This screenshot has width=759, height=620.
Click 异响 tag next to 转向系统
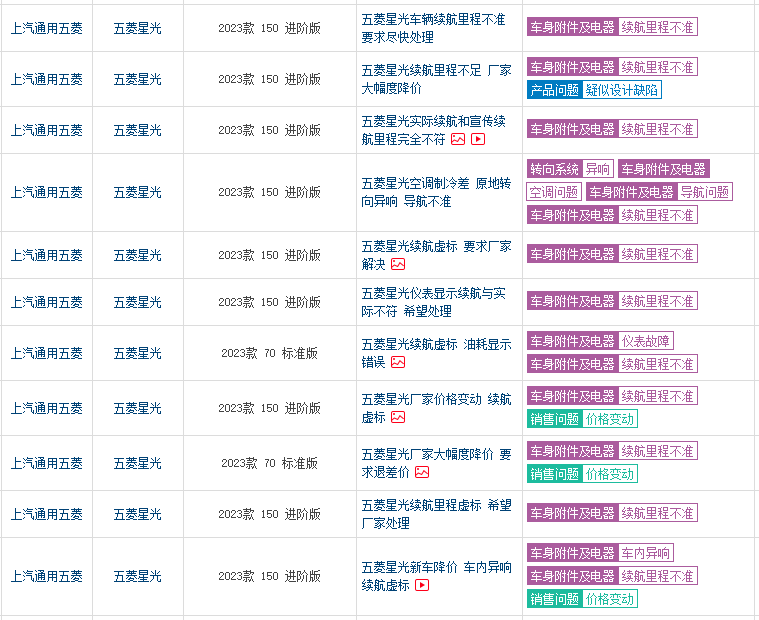point(598,169)
